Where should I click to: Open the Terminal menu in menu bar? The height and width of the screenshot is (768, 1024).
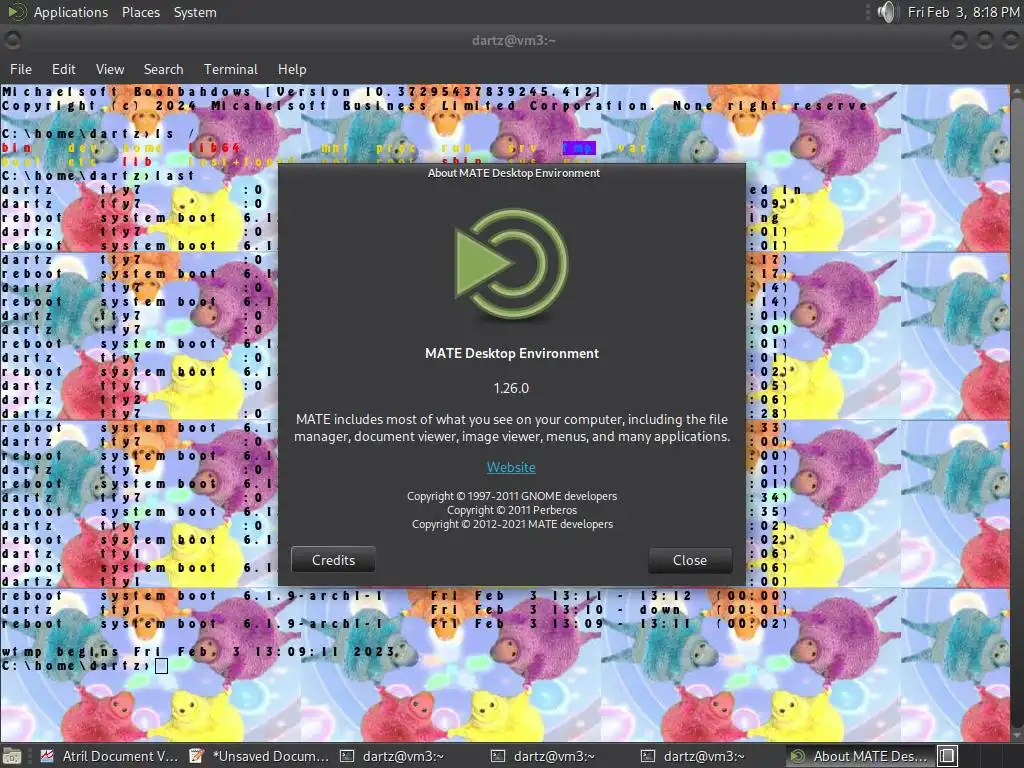pos(231,69)
